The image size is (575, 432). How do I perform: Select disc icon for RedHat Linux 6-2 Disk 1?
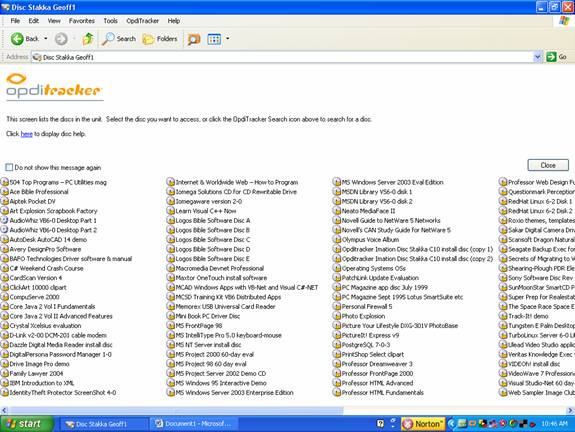503,201
